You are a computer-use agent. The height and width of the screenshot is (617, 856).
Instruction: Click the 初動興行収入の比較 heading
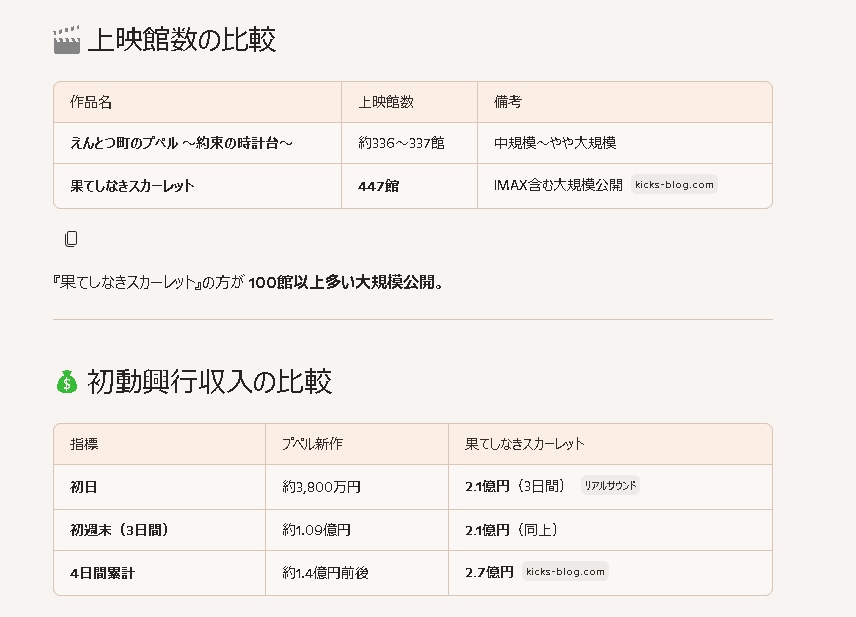[x=209, y=382]
